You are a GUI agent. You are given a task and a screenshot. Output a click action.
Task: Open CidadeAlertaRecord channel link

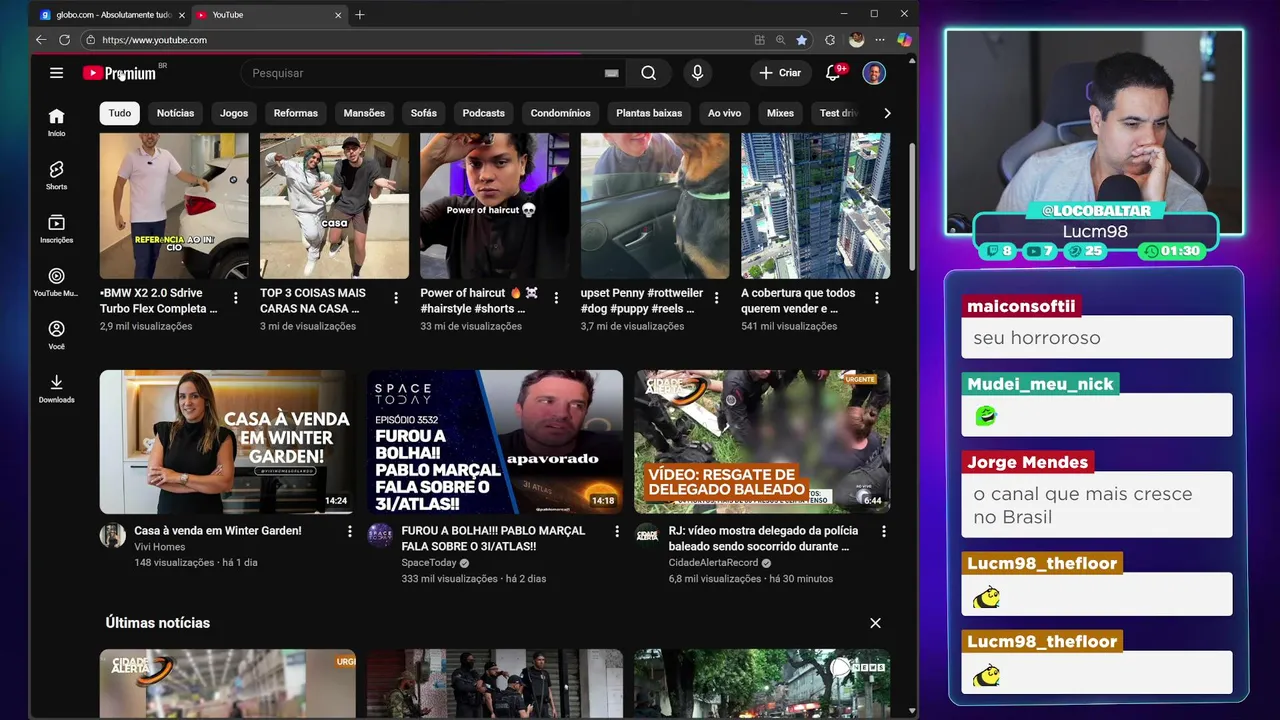coord(713,563)
